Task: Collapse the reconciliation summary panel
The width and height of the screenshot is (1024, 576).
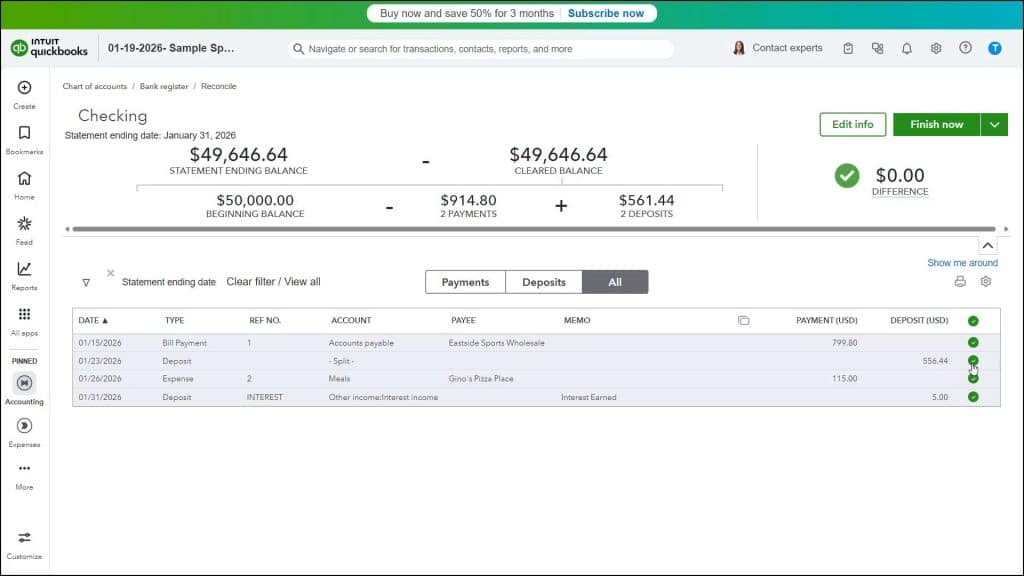Action: pos(988,244)
